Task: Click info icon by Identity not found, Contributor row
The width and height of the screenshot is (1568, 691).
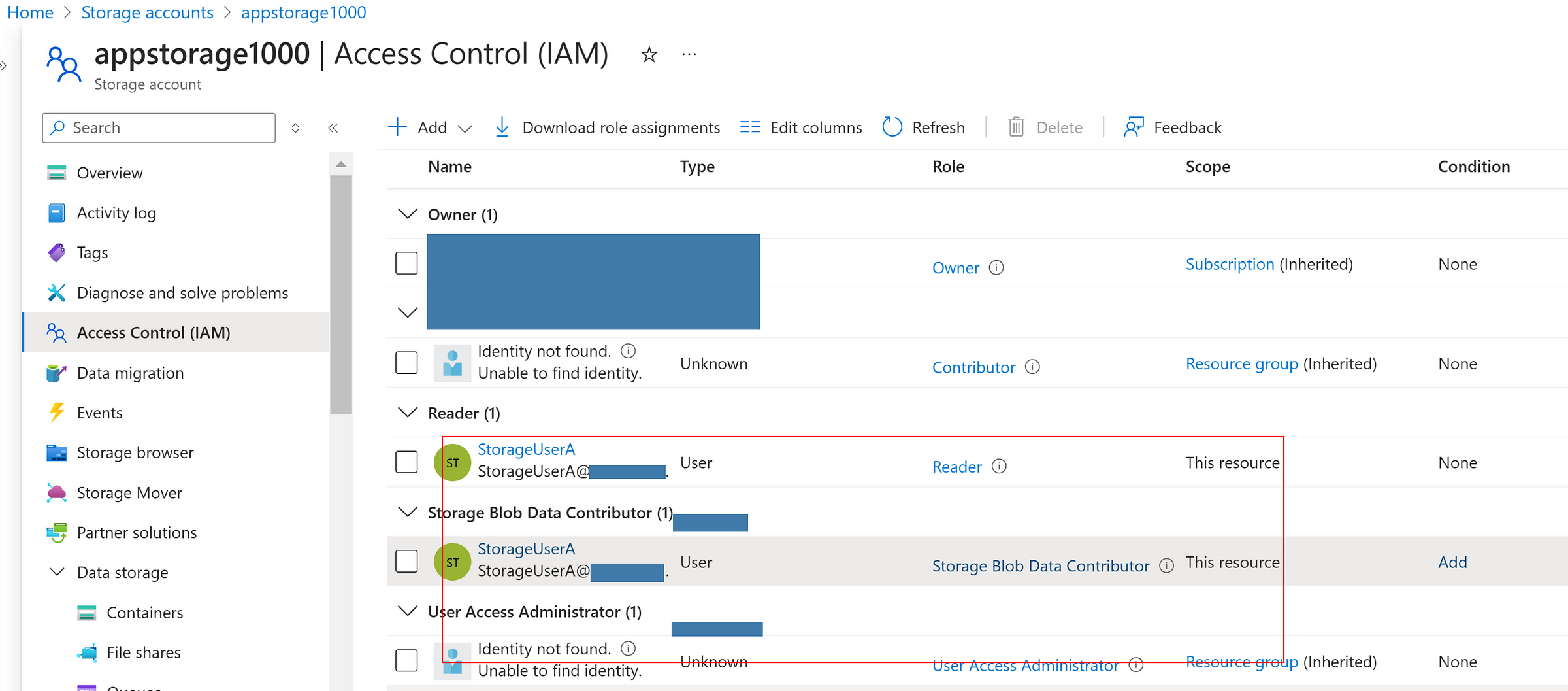Action: point(628,351)
